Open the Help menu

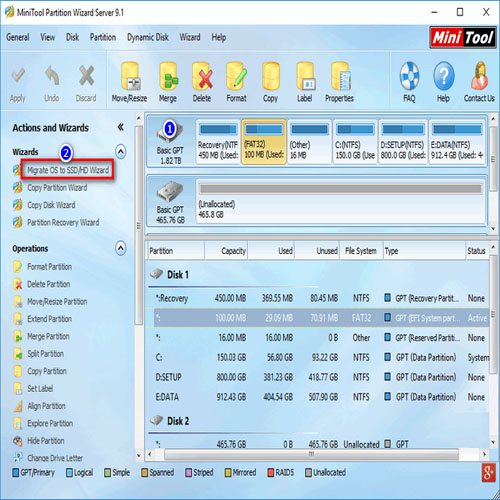(x=219, y=37)
